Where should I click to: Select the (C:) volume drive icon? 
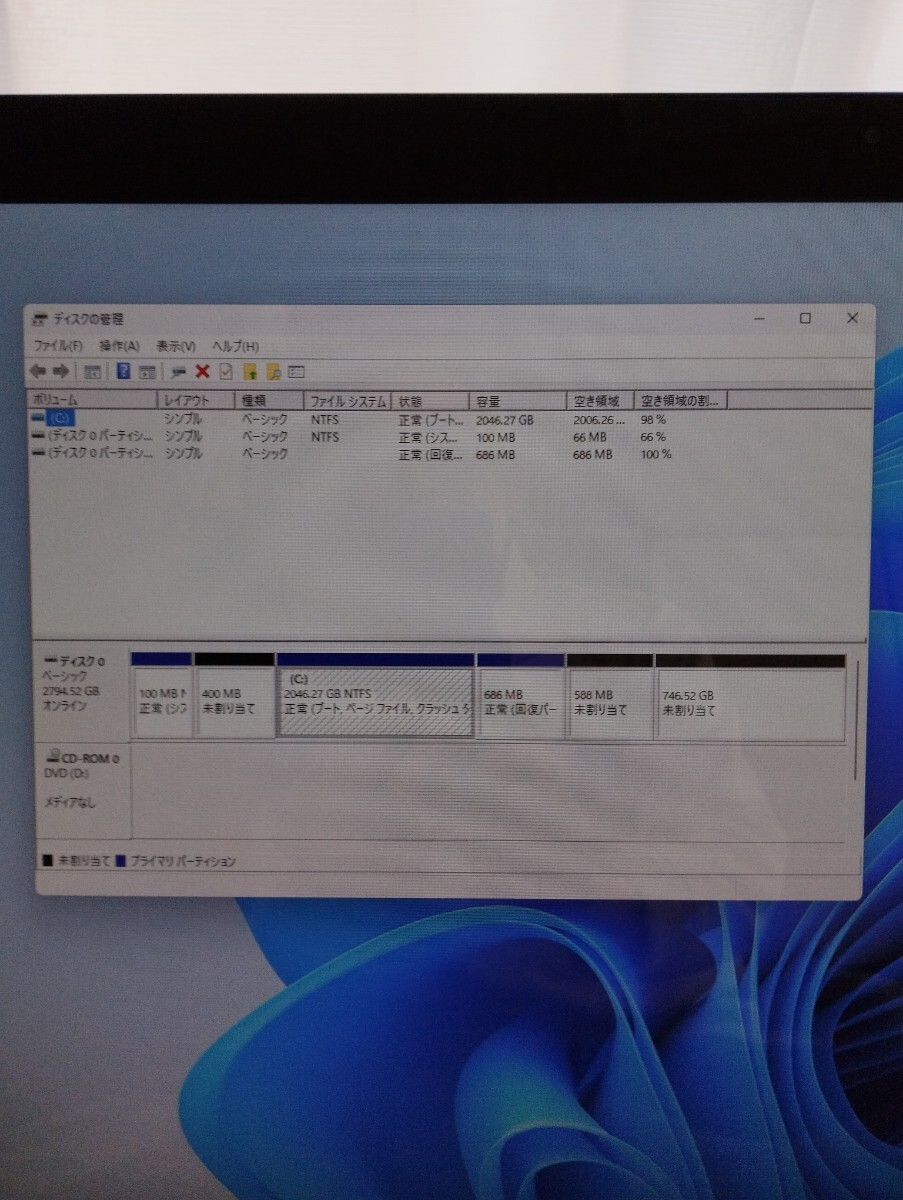(38, 419)
